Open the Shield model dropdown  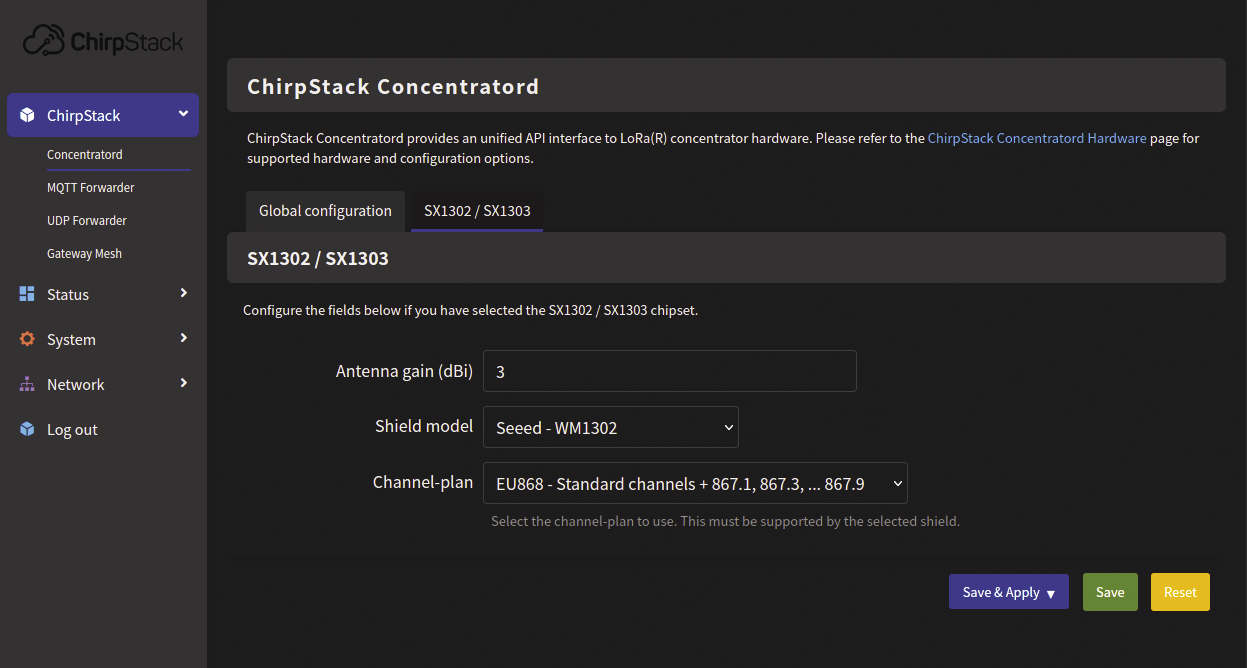click(x=610, y=427)
